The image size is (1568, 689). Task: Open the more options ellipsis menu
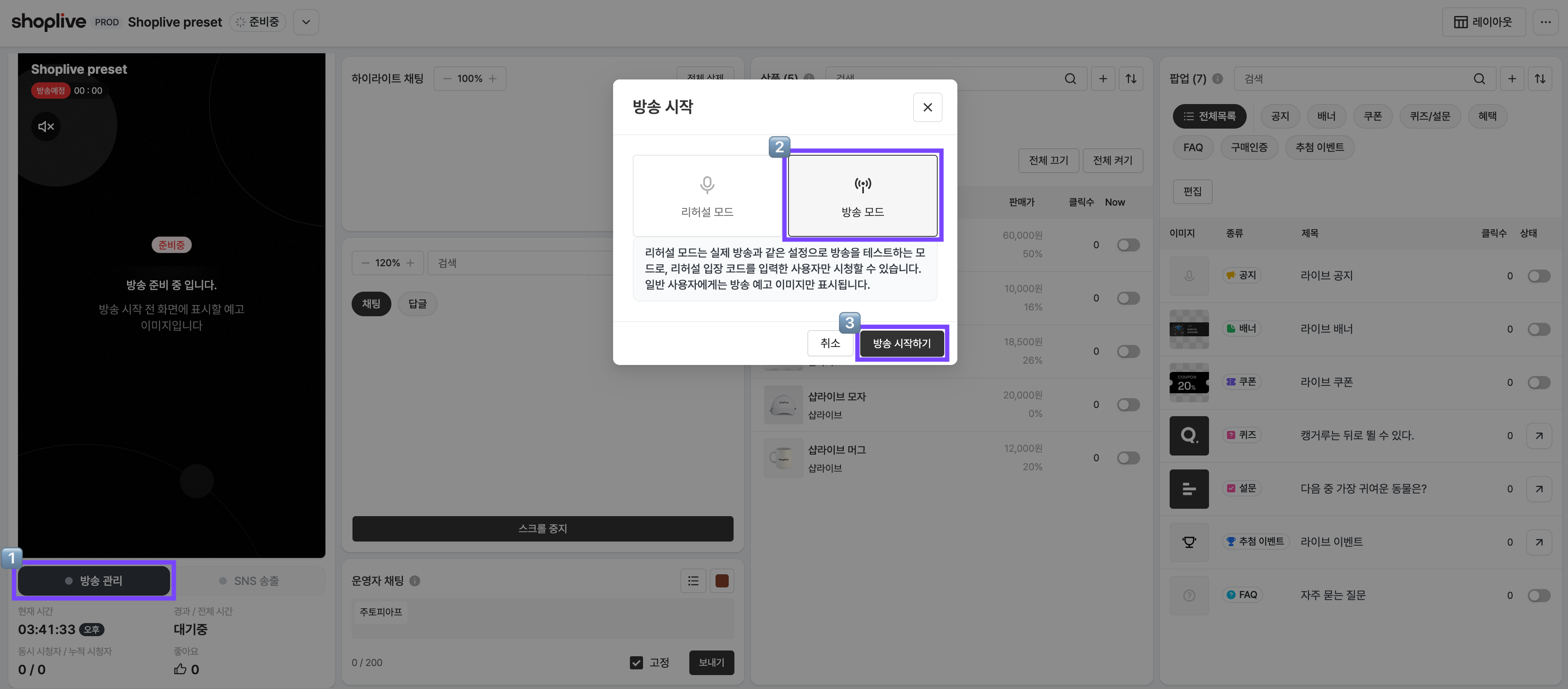click(1545, 22)
